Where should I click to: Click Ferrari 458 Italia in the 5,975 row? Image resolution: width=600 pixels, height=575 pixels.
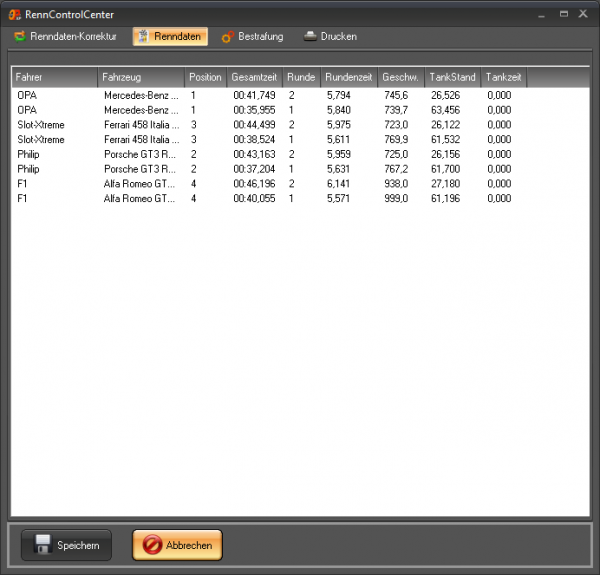[141, 125]
